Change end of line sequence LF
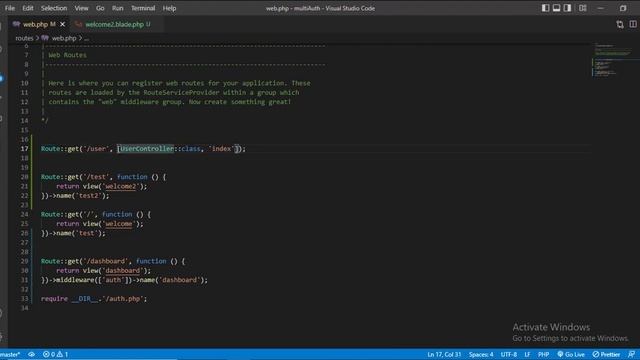 pos(527,354)
